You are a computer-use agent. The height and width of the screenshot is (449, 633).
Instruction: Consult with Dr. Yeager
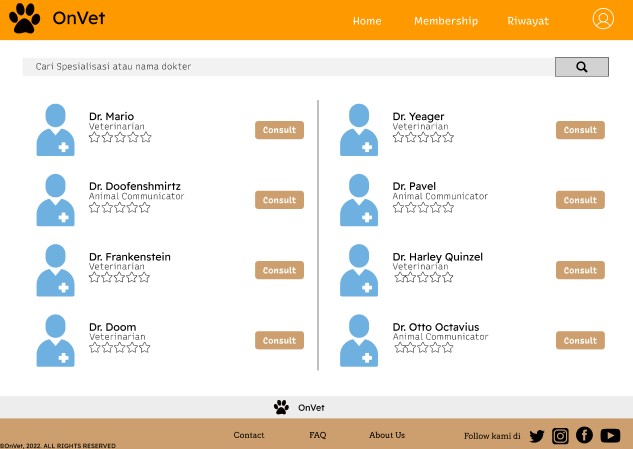(580, 130)
